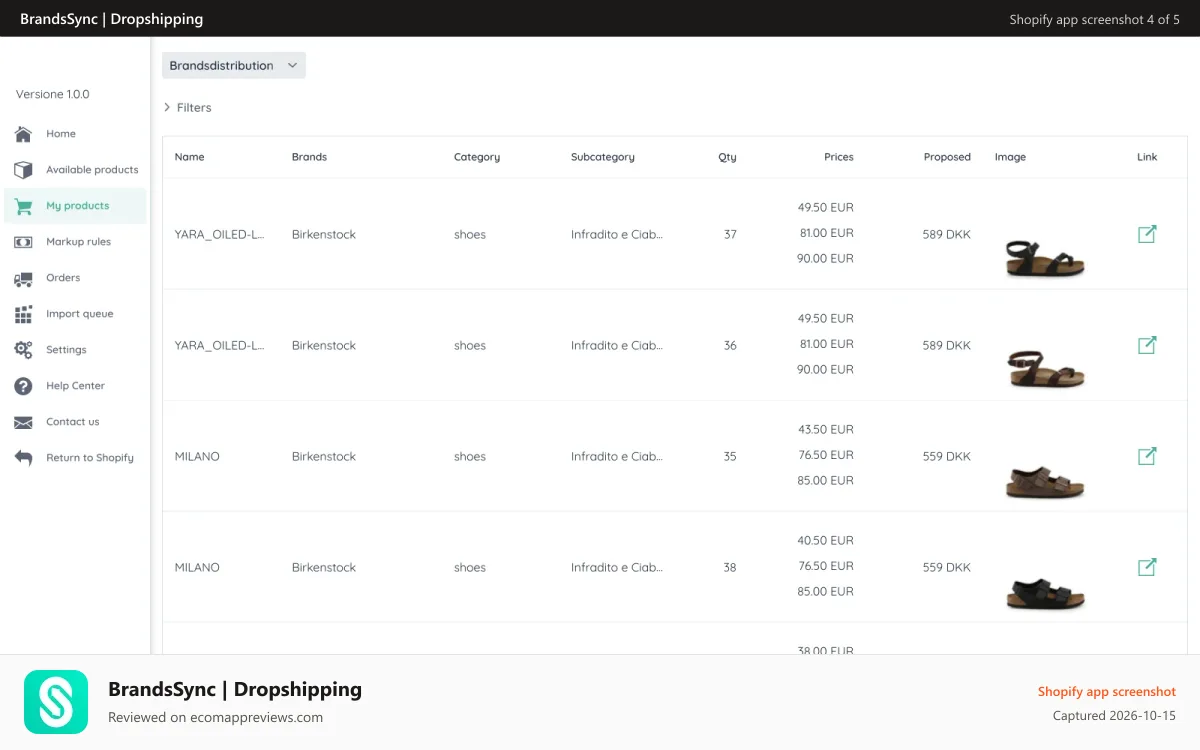Click MILANO name in qty 35 row
Viewport: 1200px width, 750px height.
[x=197, y=456]
